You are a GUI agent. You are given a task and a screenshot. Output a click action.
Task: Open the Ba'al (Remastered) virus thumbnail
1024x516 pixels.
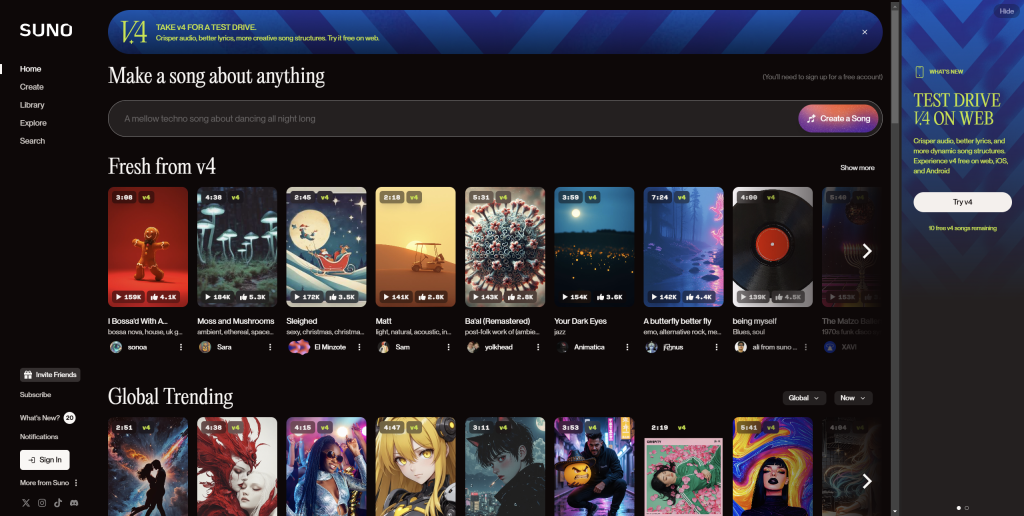pos(505,247)
